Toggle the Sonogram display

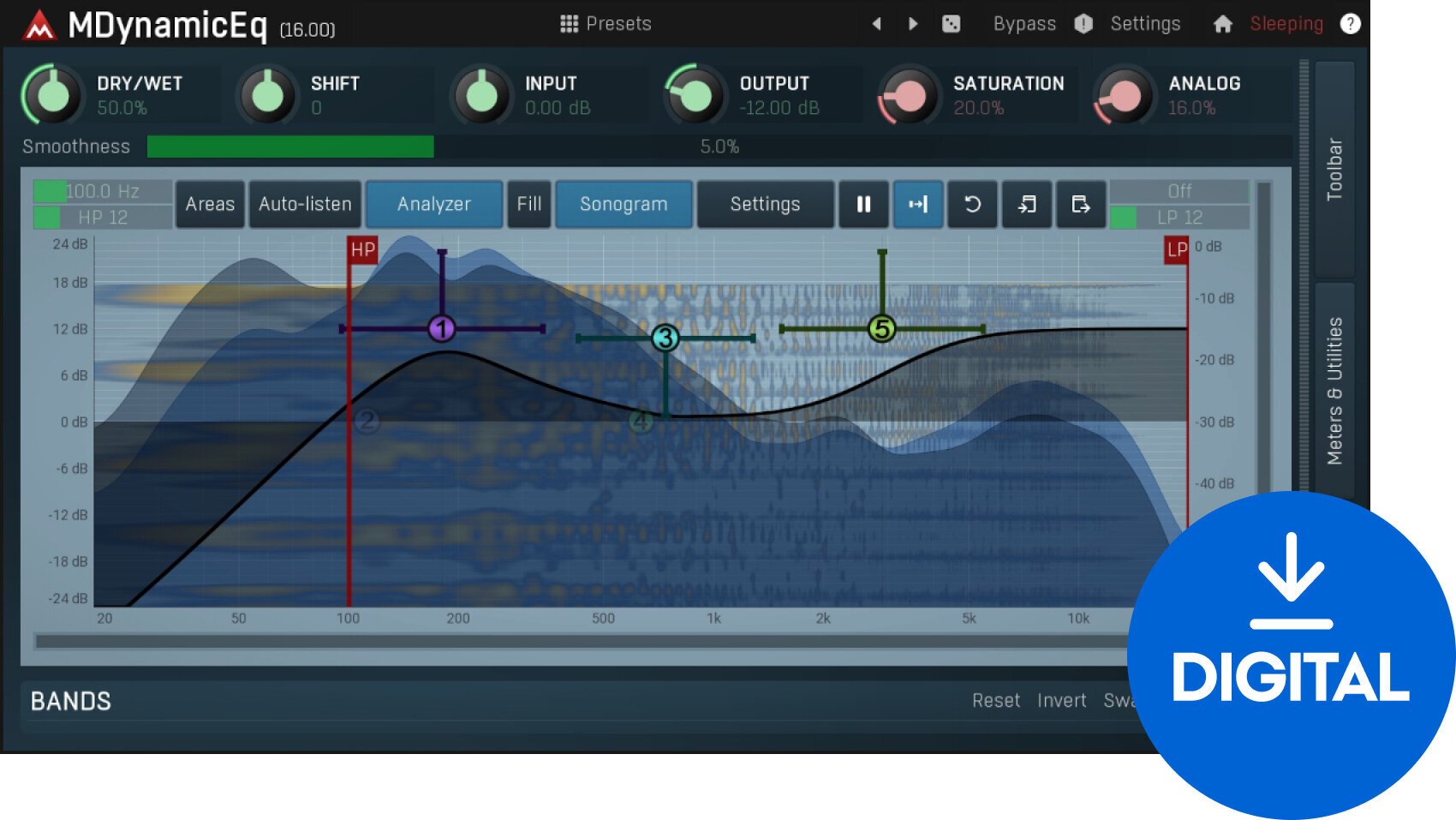624,204
